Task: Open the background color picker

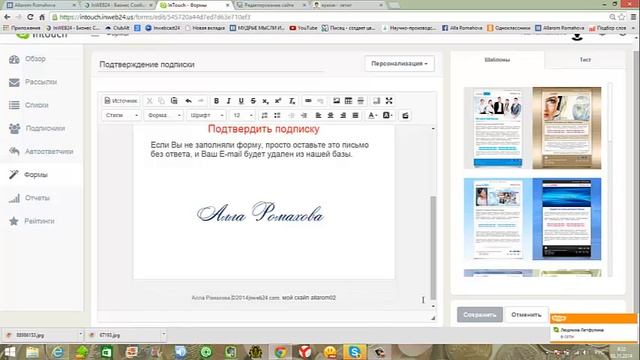Action: (x=387, y=116)
